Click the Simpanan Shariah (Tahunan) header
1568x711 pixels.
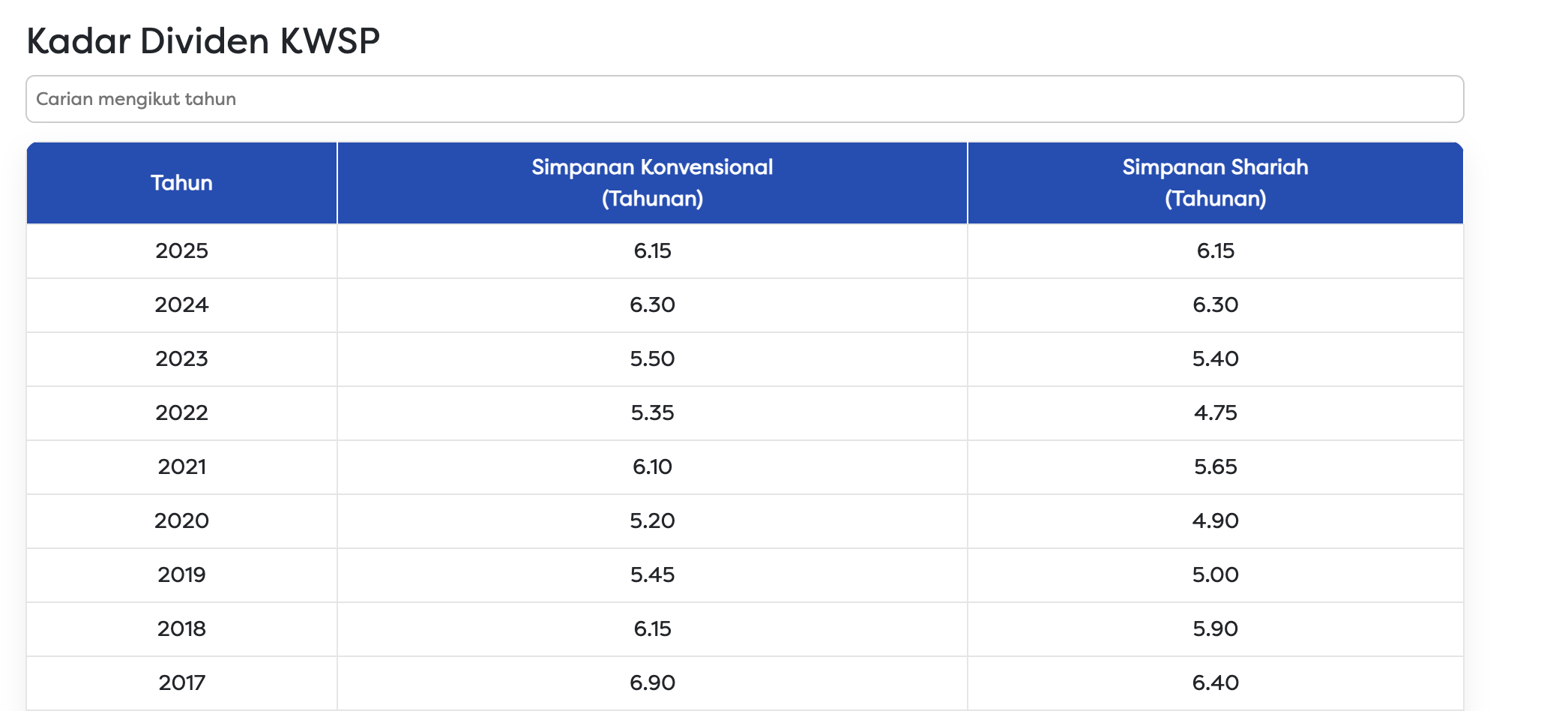1215,183
